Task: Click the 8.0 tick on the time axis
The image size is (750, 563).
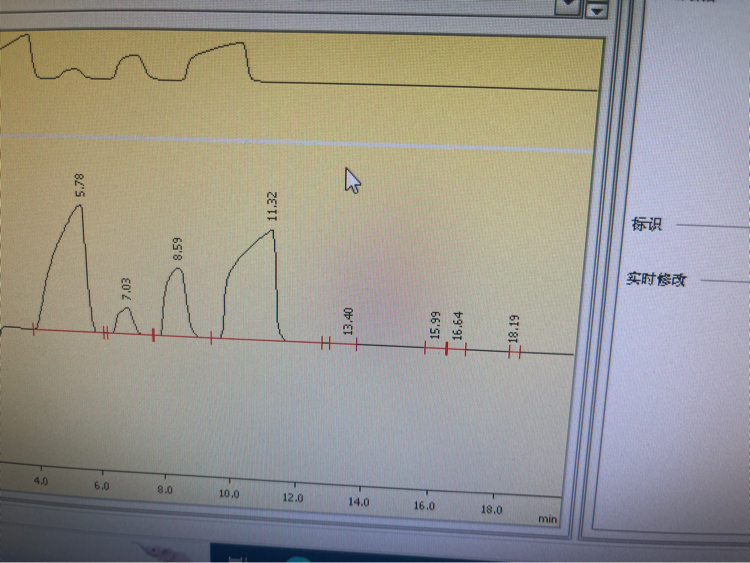Action: [165, 490]
